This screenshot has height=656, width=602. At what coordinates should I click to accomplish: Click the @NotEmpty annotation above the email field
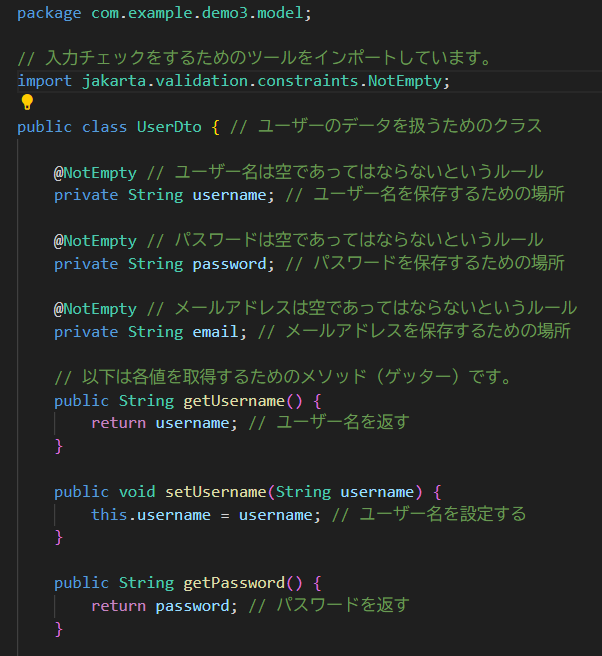click(95, 308)
